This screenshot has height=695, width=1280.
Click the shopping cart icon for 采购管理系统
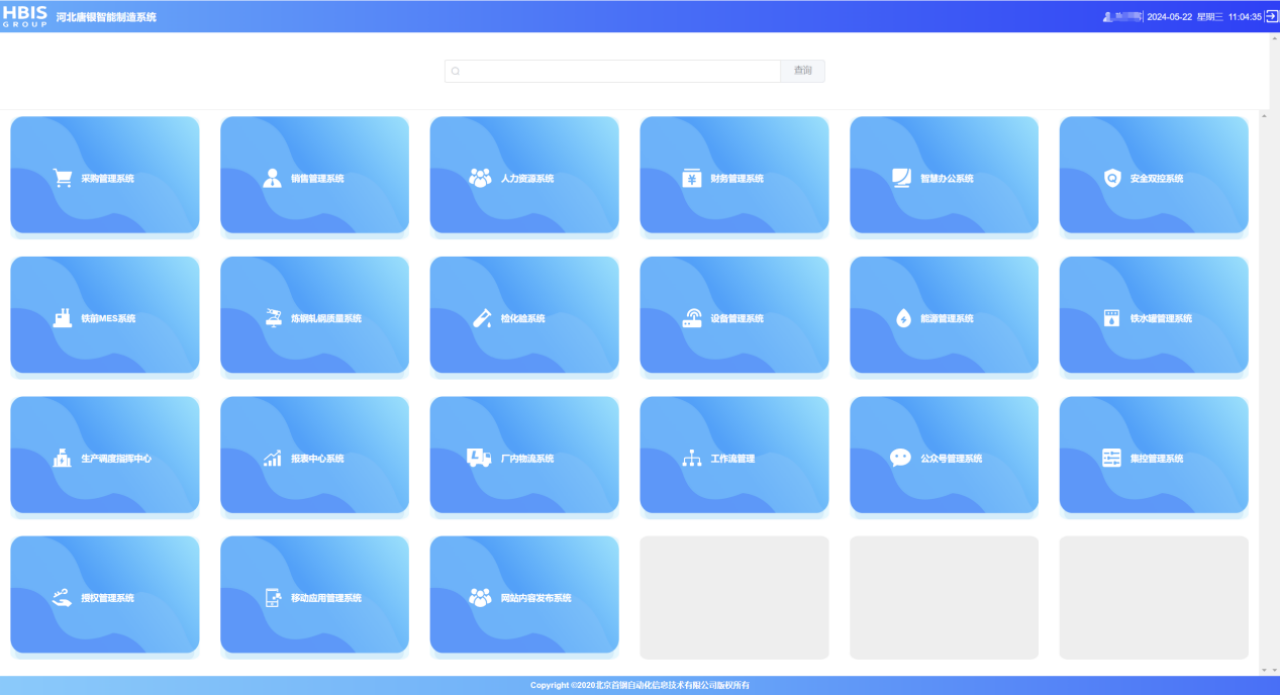(x=62, y=178)
